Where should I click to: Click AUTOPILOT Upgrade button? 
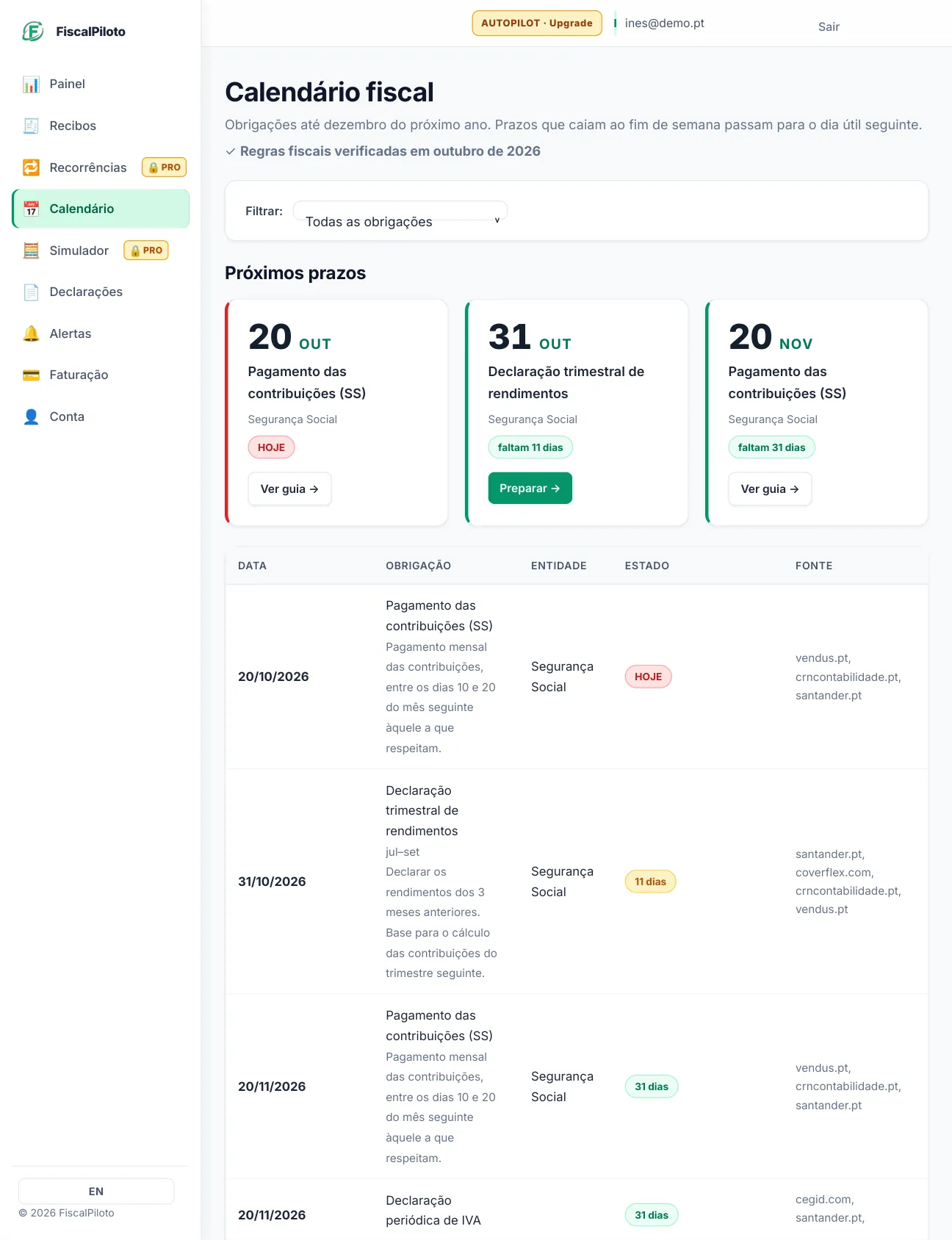tap(537, 23)
